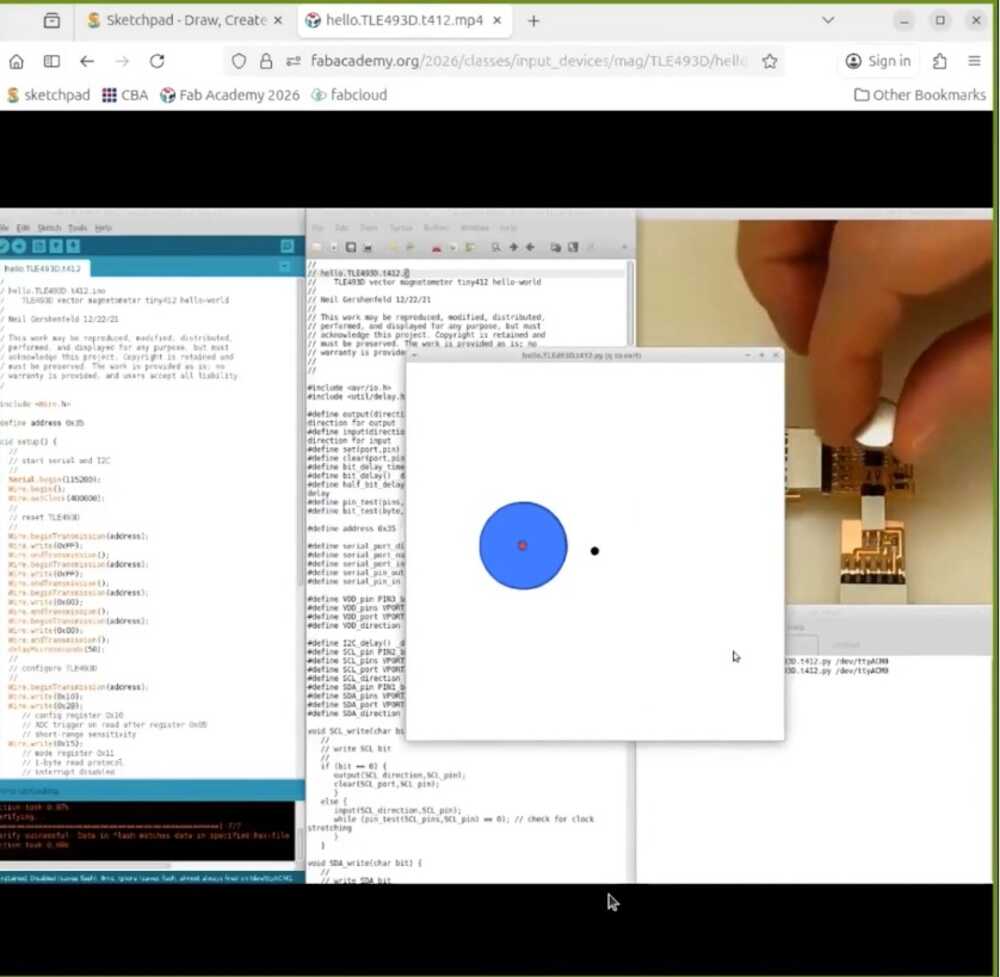This screenshot has width=1000, height=977.
Task: Toggle the browser sidebar
Action: (52, 61)
